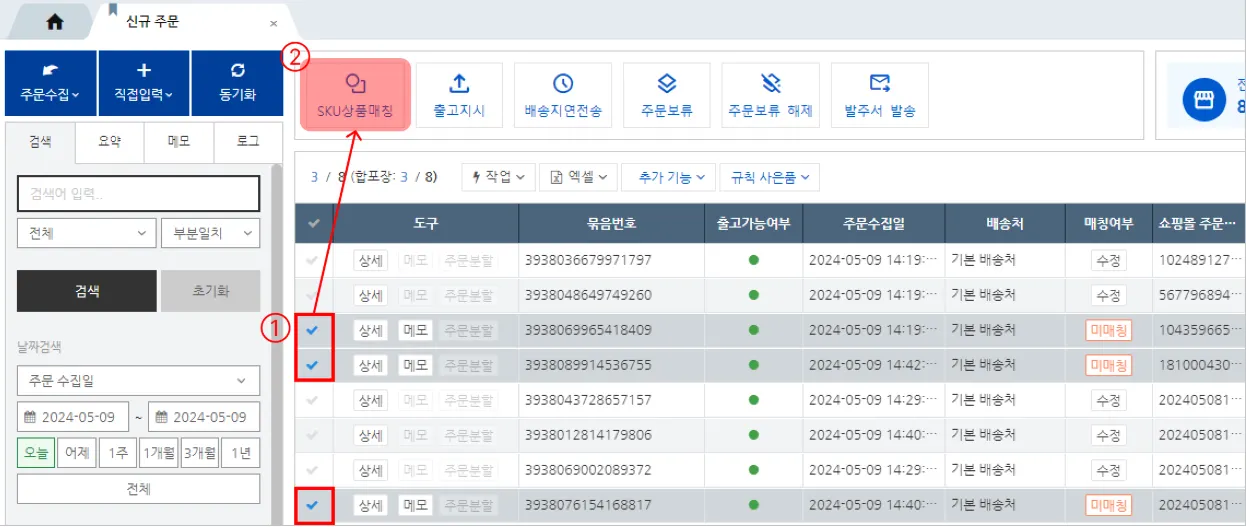The width and height of the screenshot is (1246, 527).
Task: Select the 1년 date range button
Action: [x=241, y=453]
